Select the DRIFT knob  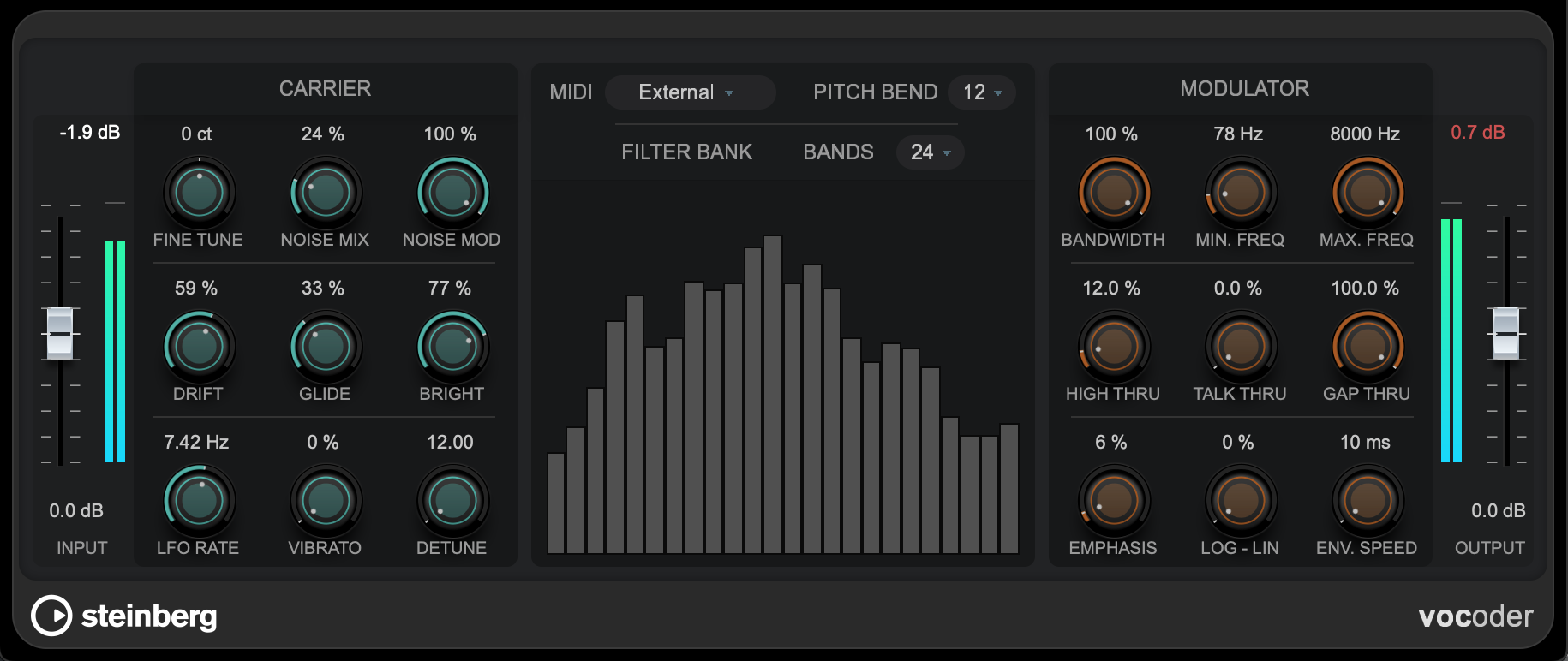pos(199,347)
